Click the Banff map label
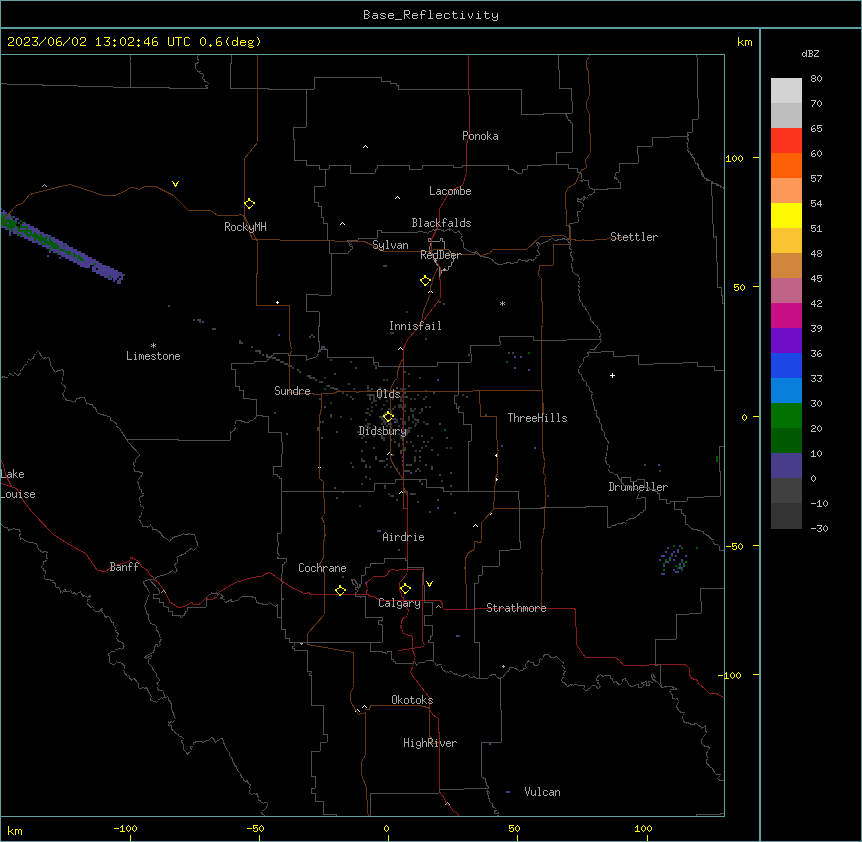The image size is (862, 842). coord(124,567)
